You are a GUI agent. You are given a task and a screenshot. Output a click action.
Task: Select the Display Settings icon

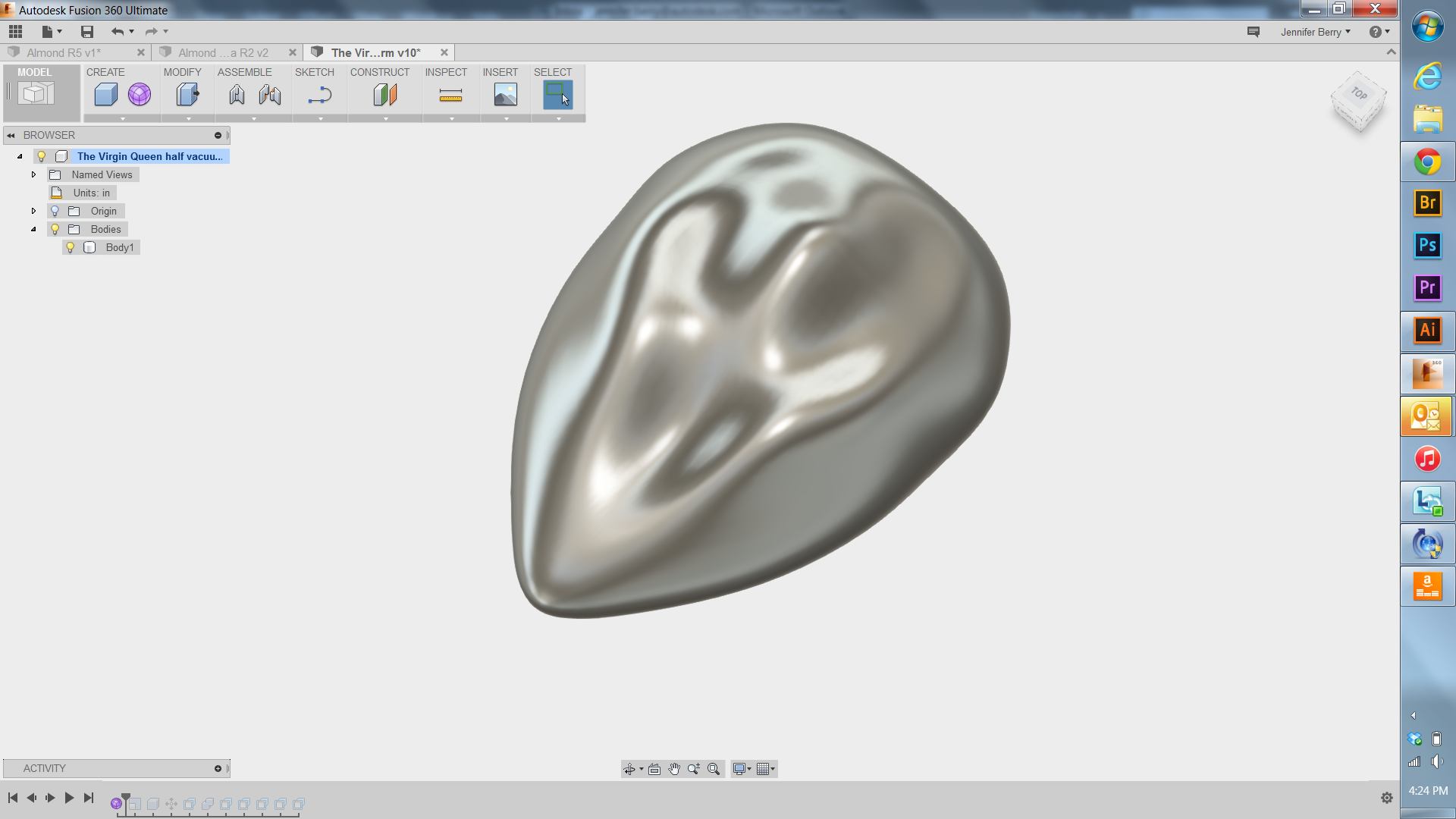tap(741, 768)
